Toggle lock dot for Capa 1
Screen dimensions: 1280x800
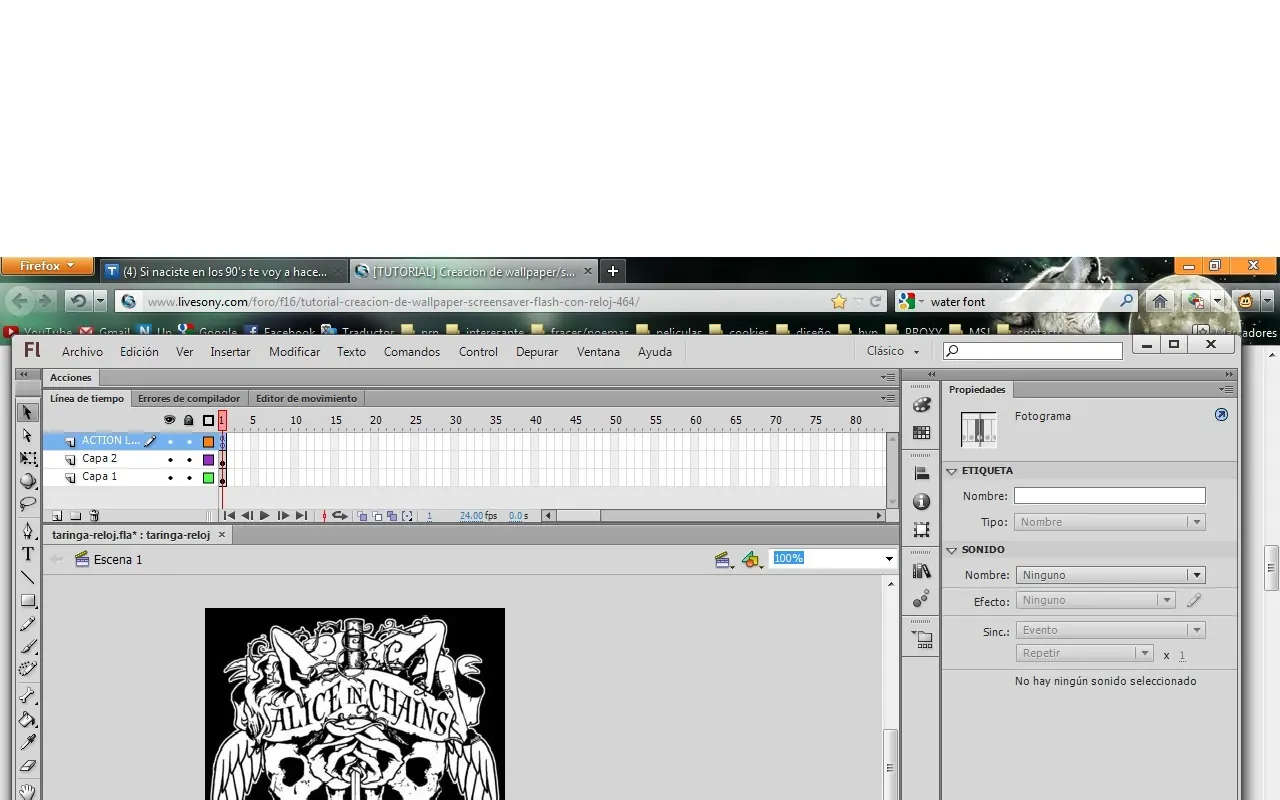click(x=189, y=478)
